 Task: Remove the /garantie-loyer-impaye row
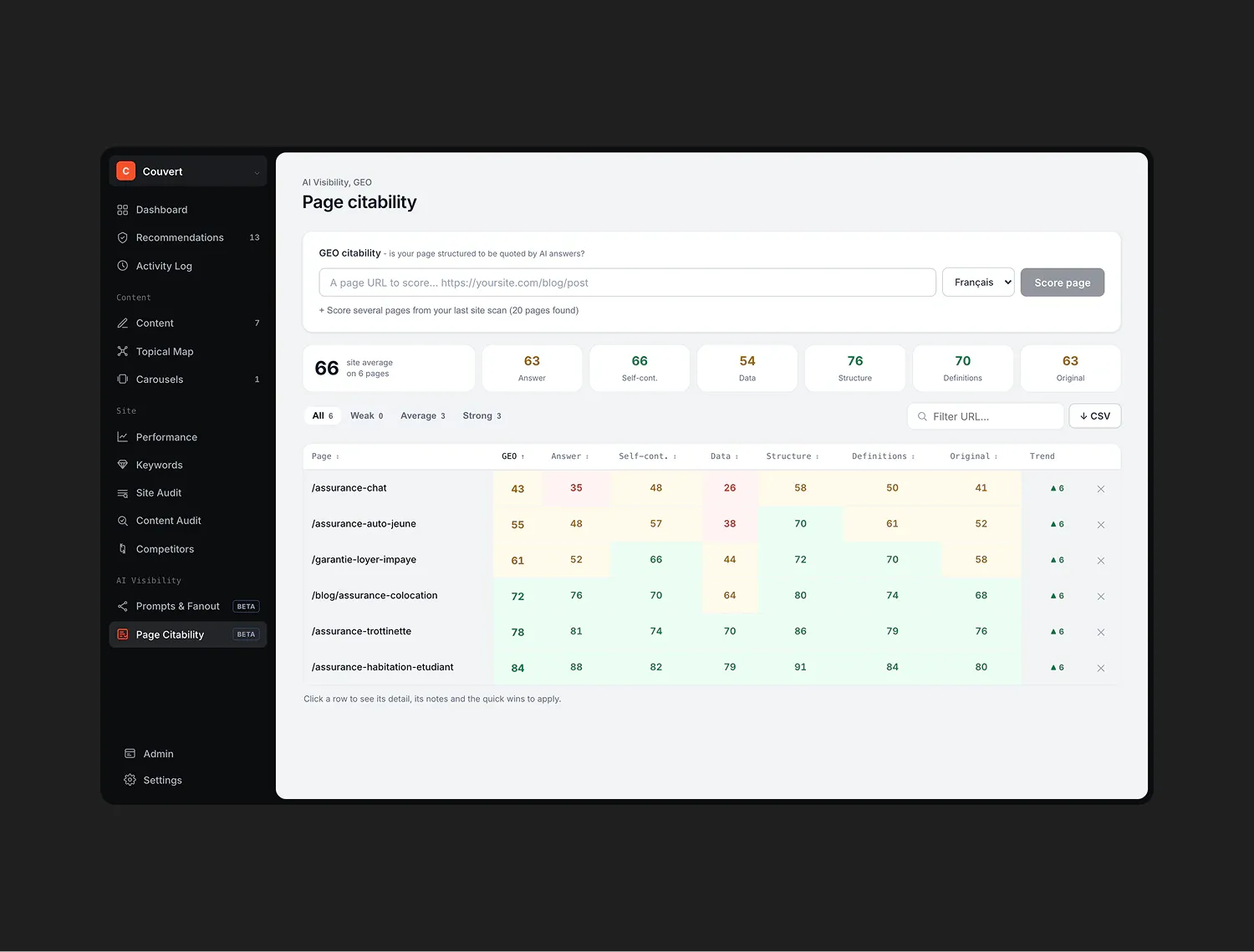[1101, 561]
